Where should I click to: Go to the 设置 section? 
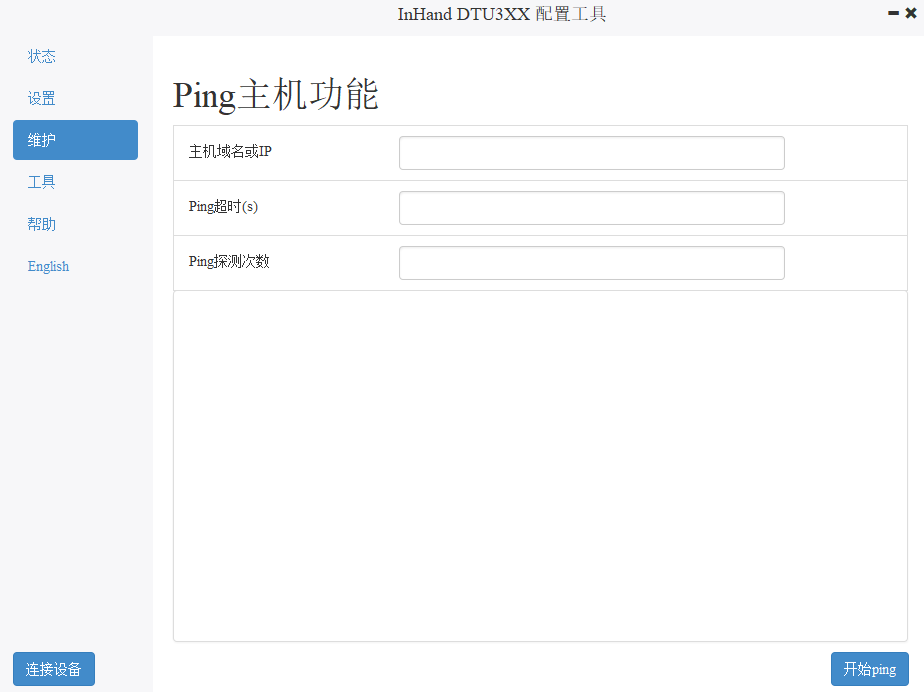pyautogui.click(x=42, y=98)
